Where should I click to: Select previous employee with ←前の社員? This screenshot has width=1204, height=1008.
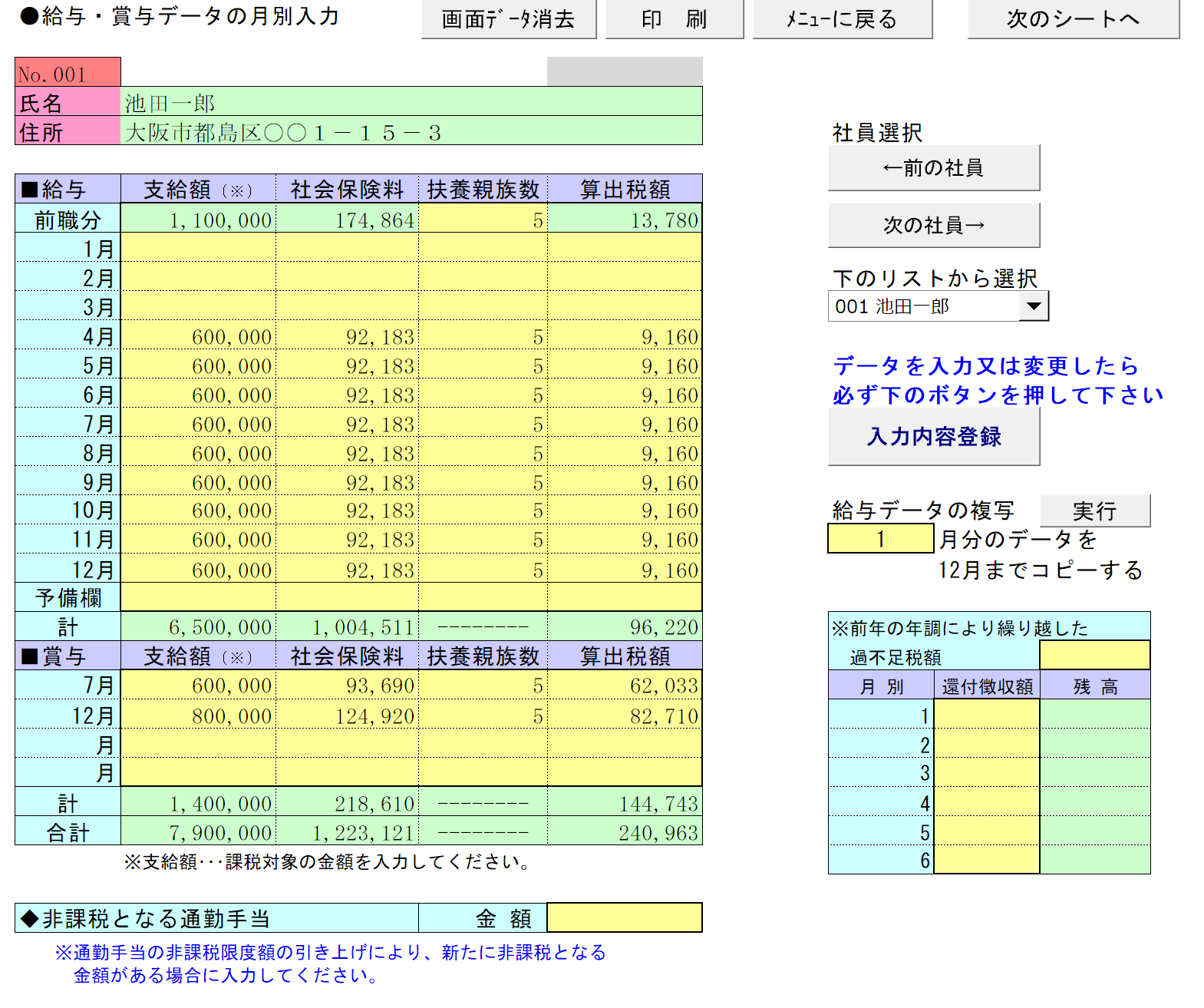coord(933,167)
